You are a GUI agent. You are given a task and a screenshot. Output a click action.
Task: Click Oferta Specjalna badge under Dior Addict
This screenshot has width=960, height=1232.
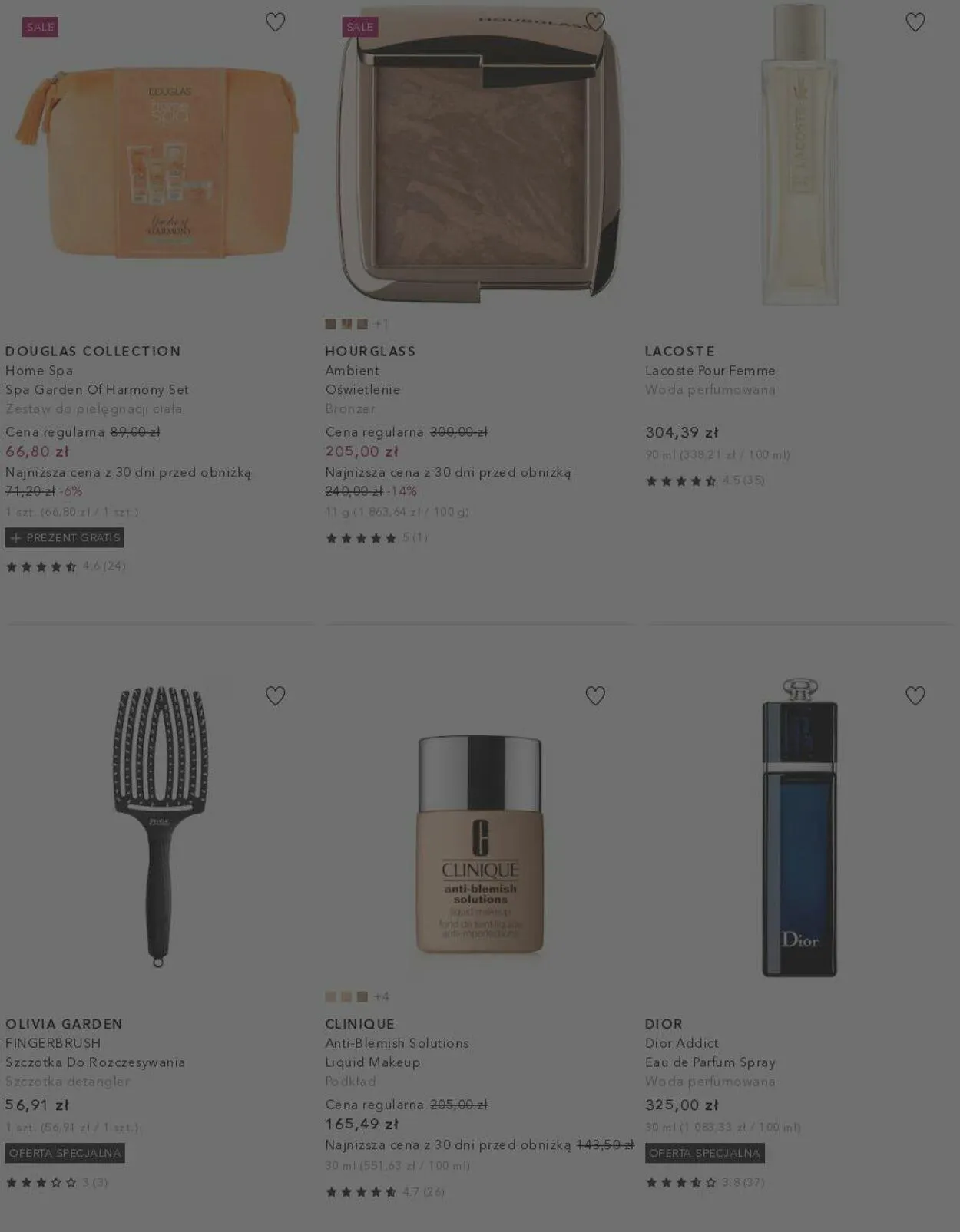(x=704, y=1153)
